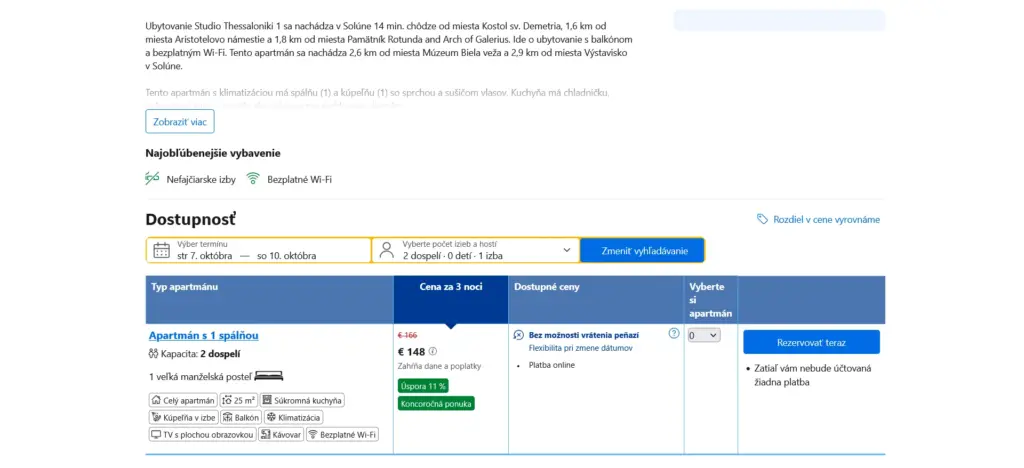
Task: Open the question mark help icon
Action: 674,334
